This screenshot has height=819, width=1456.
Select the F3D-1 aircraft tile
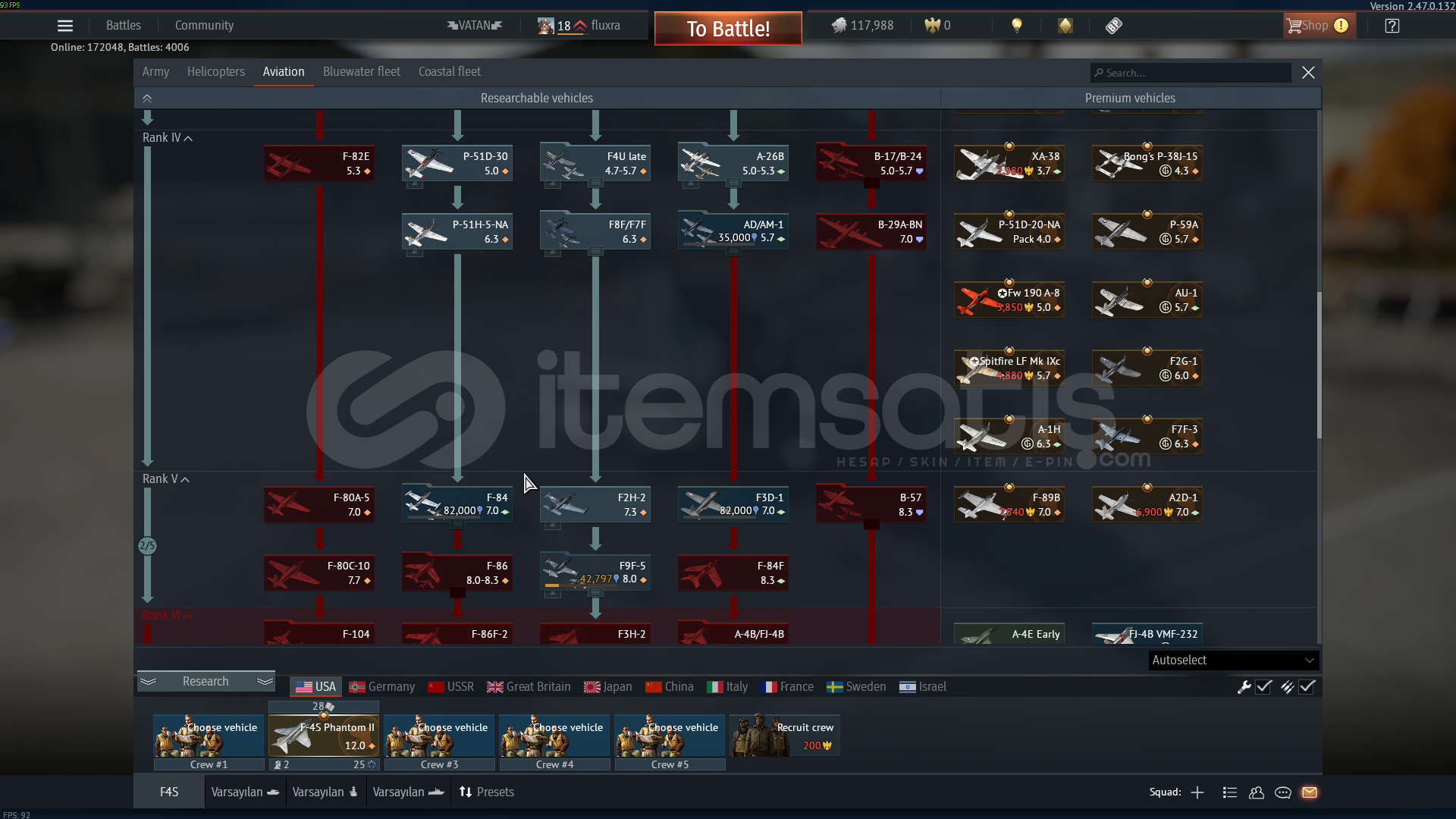[733, 504]
